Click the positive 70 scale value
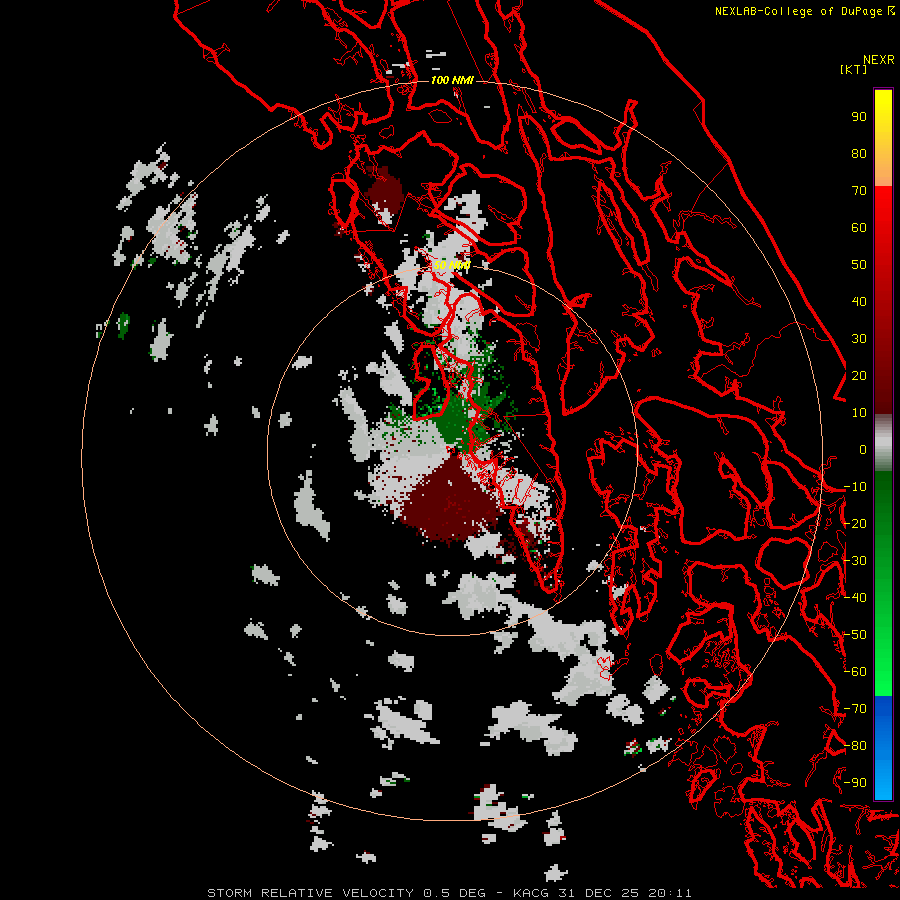900x900 pixels. point(859,191)
